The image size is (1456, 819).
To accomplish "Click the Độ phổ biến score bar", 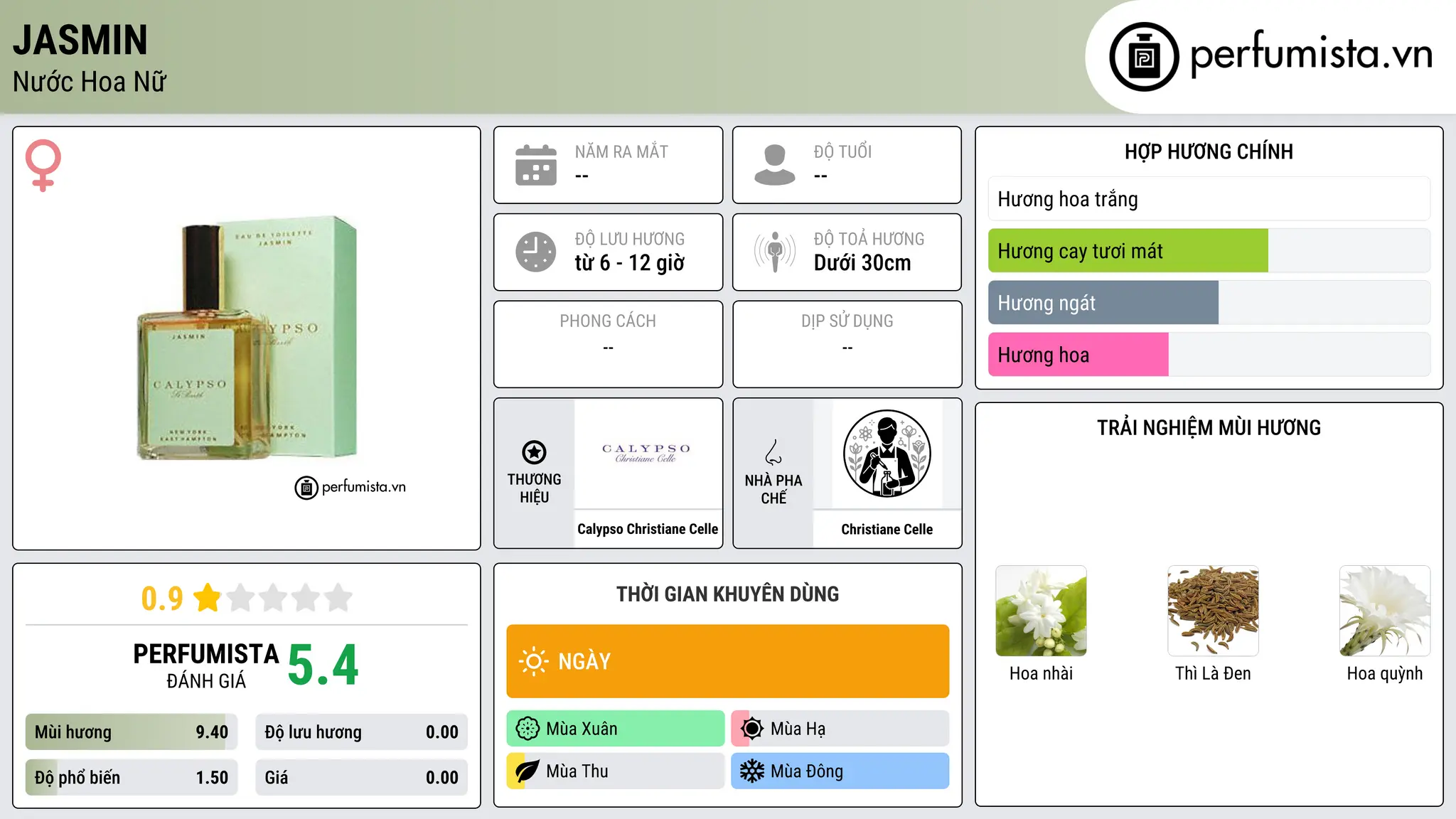I will click(132, 778).
